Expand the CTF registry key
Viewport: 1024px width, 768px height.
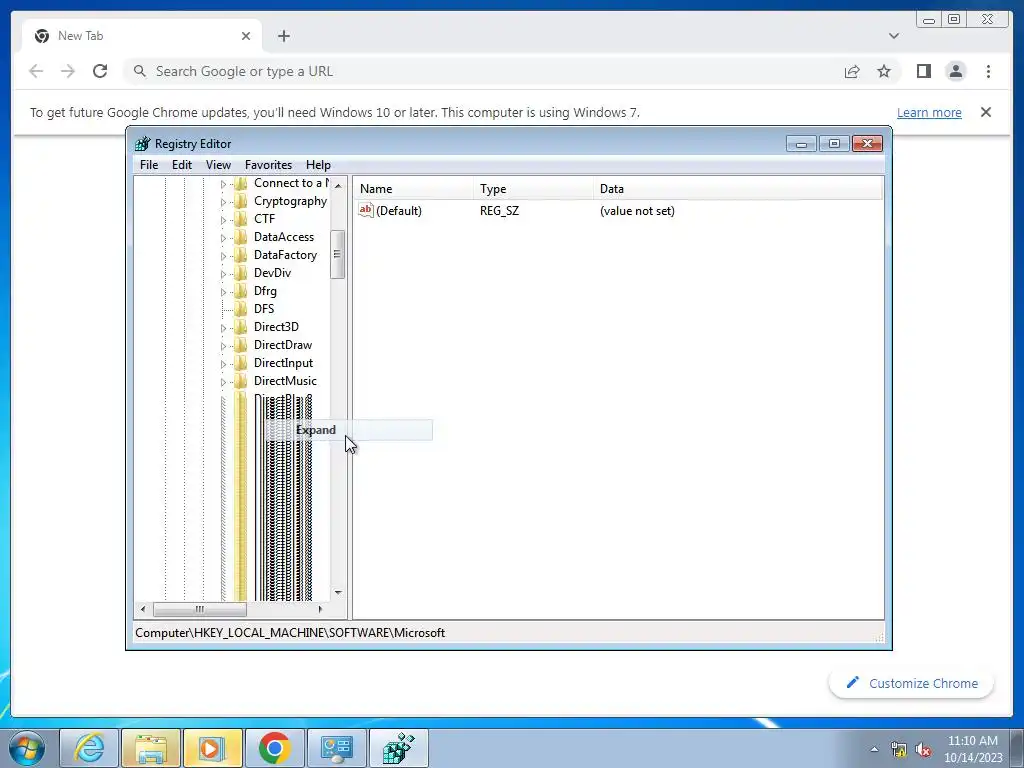click(223, 219)
